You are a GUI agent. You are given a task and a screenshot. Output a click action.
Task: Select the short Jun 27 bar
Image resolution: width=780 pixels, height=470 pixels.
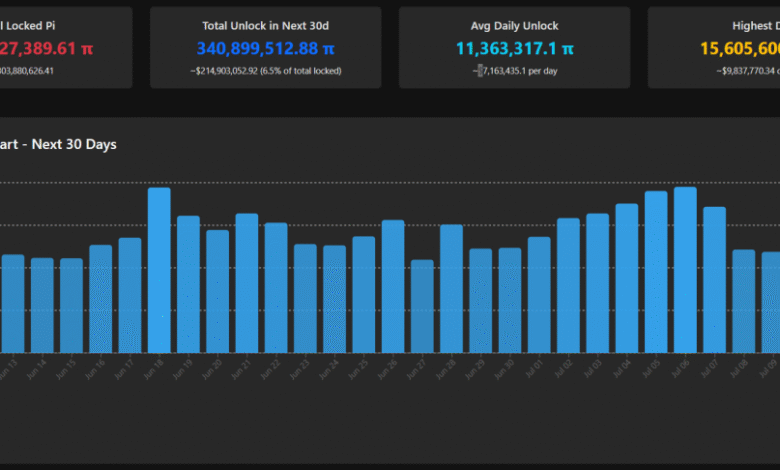tap(422, 306)
